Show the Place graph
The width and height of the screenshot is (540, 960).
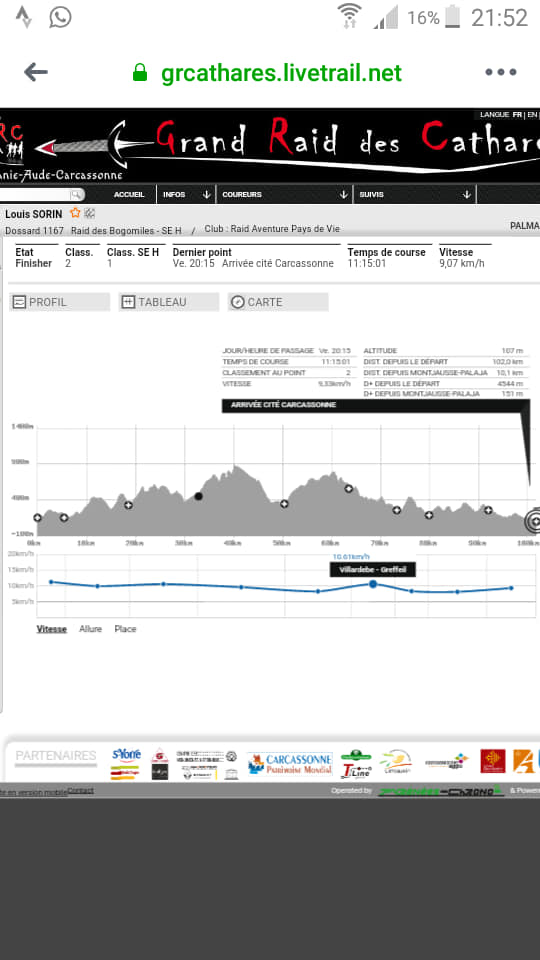tap(126, 629)
